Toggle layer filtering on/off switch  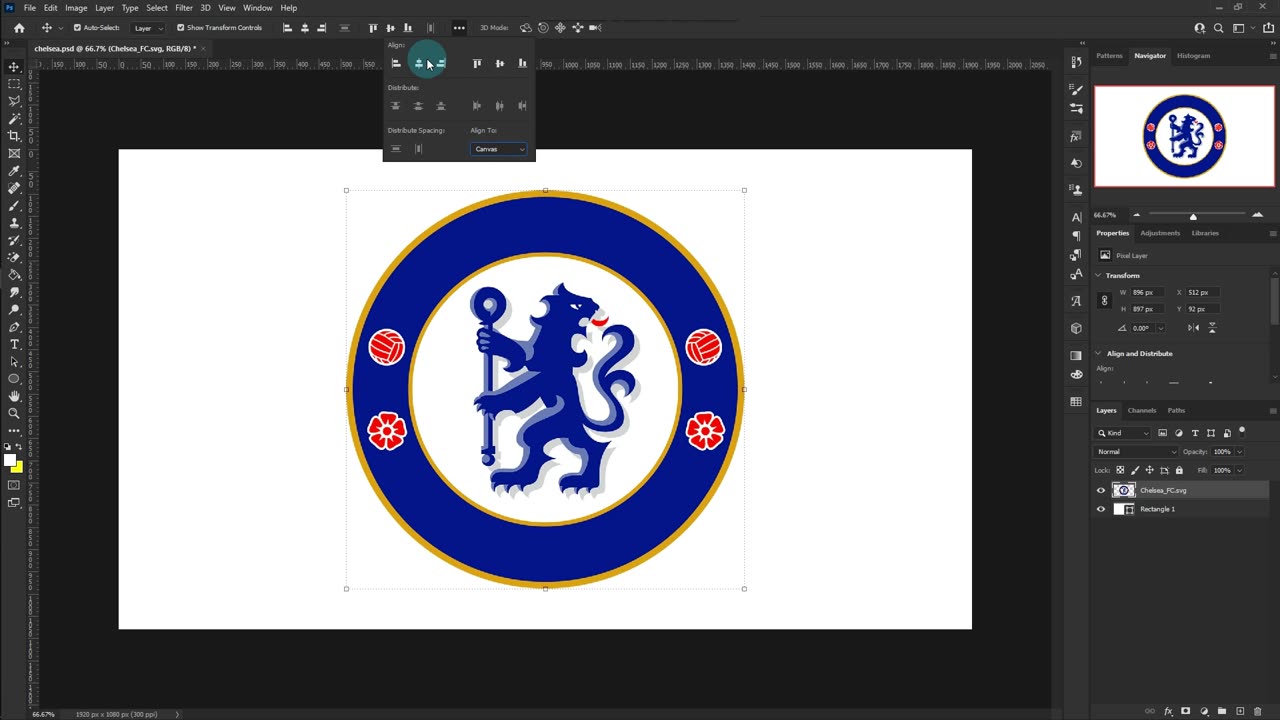(x=1242, y=431)
